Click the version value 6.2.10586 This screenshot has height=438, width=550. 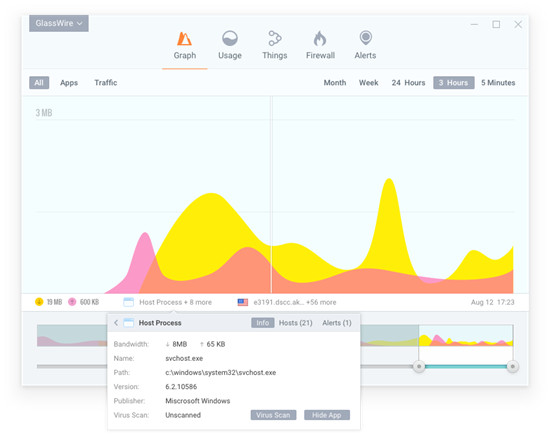(x=181, y=386)
